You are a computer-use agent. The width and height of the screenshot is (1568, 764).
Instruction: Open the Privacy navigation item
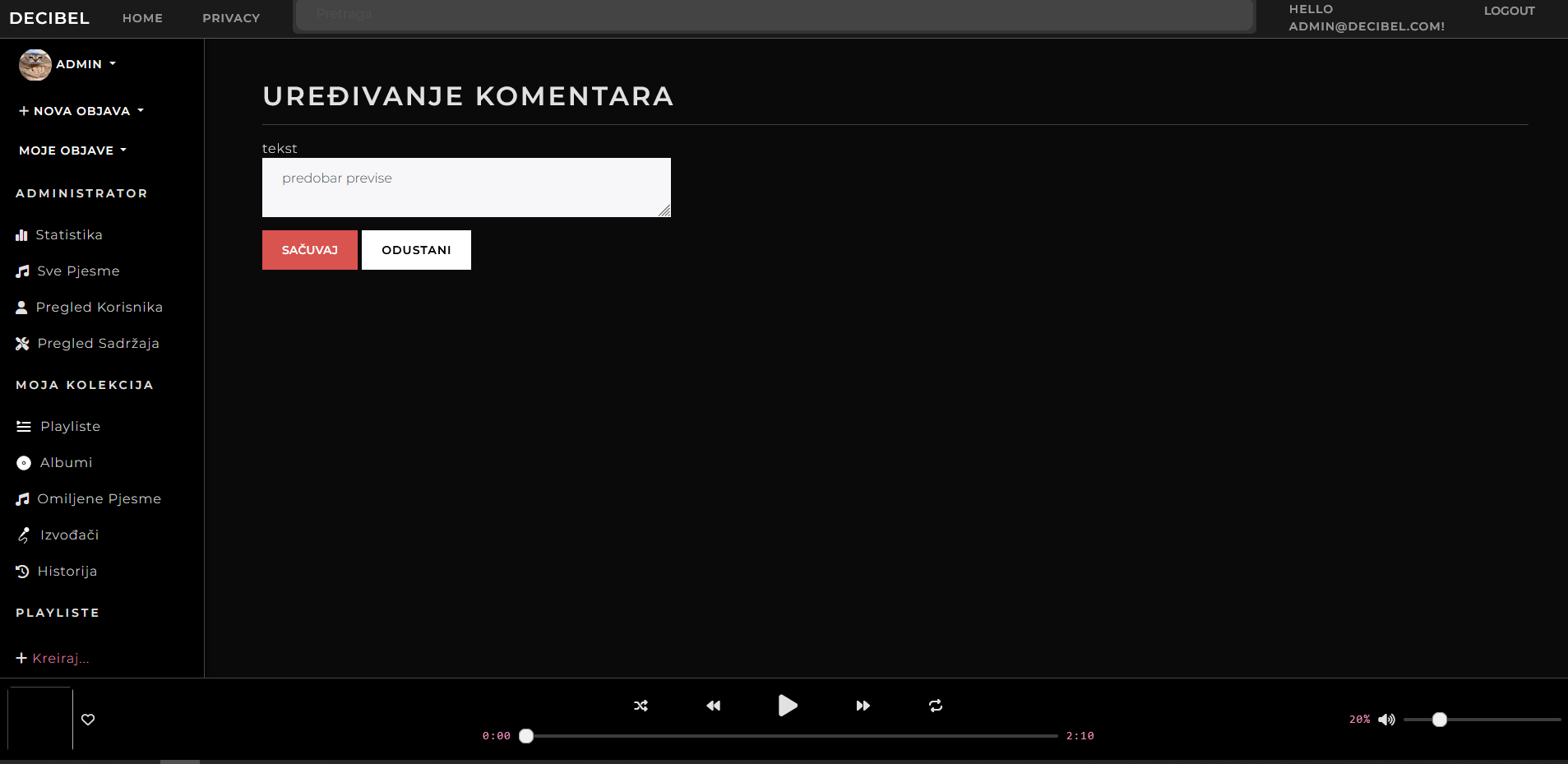[231, 18]
